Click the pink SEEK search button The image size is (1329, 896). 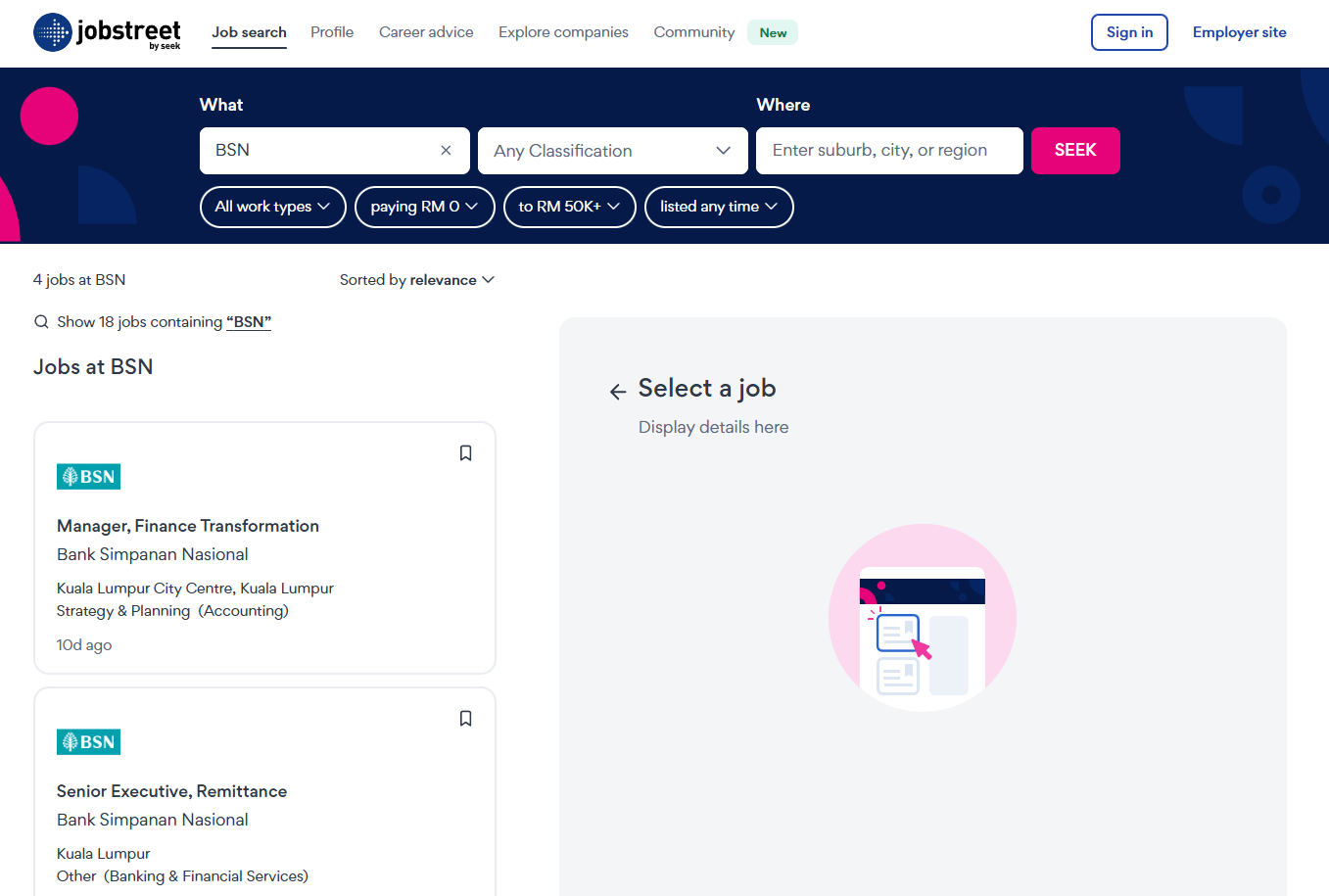click(x=1075, y=151)
